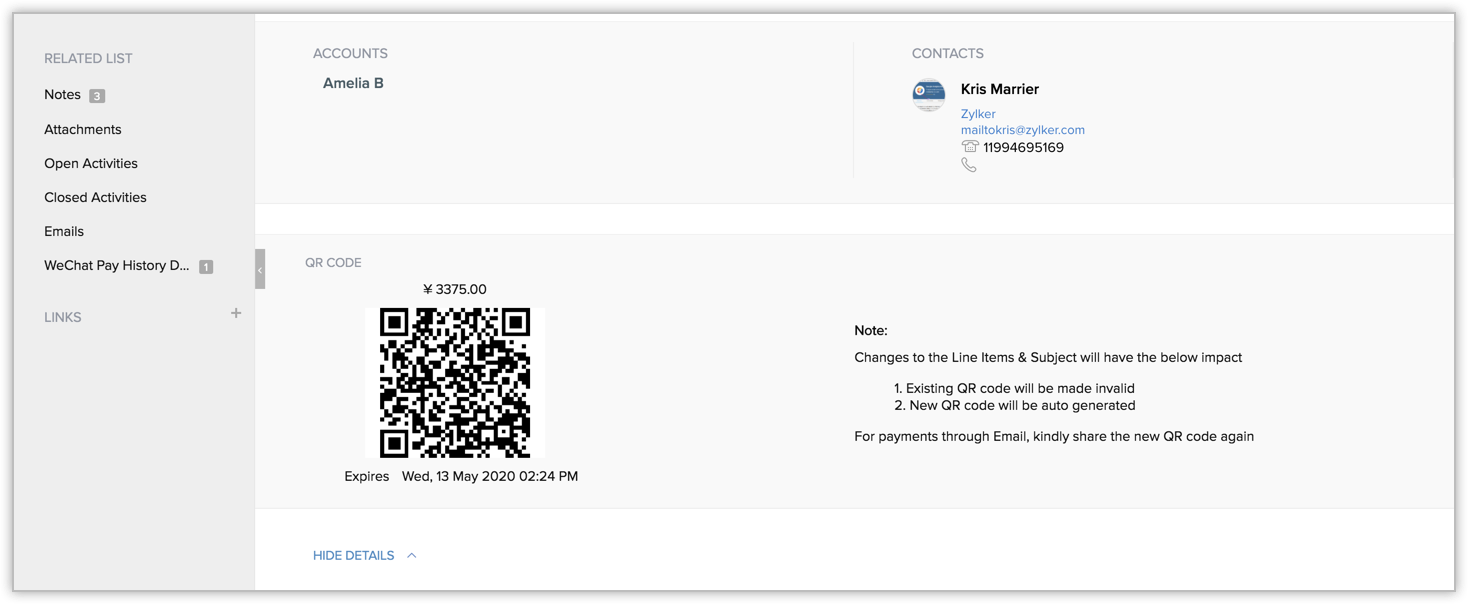The width and height of the screenshot is (1468, 604).
Task: Click the RELATED LIST heading
Action: 88,58
